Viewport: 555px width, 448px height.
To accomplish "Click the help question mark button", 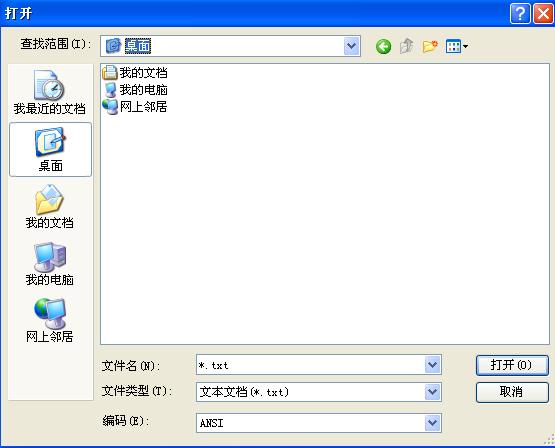I will coord(520,14).
